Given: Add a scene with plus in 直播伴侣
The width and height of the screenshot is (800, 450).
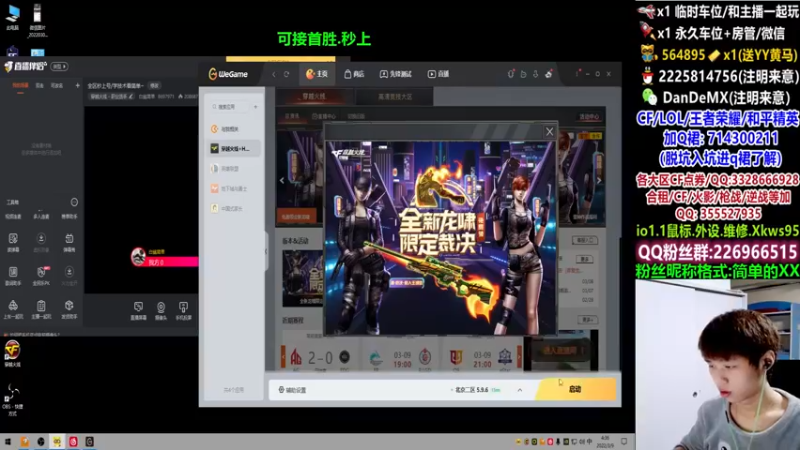Looking at the screenshot, I should pos(78,86).
